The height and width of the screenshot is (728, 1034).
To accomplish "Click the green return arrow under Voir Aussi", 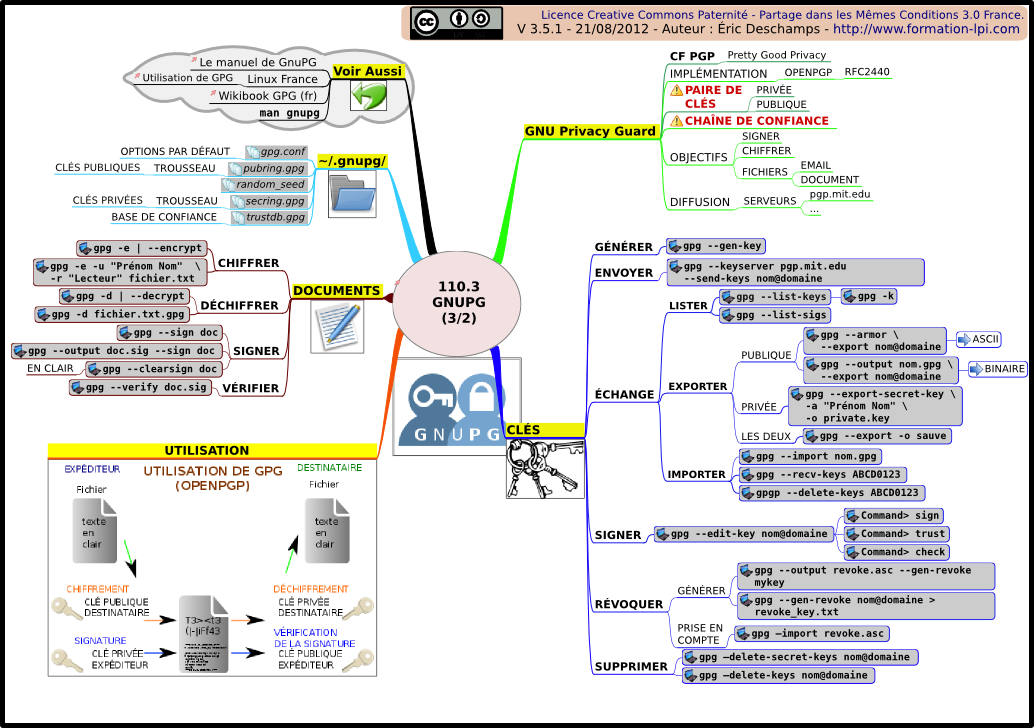I will (x=368, y=96).
